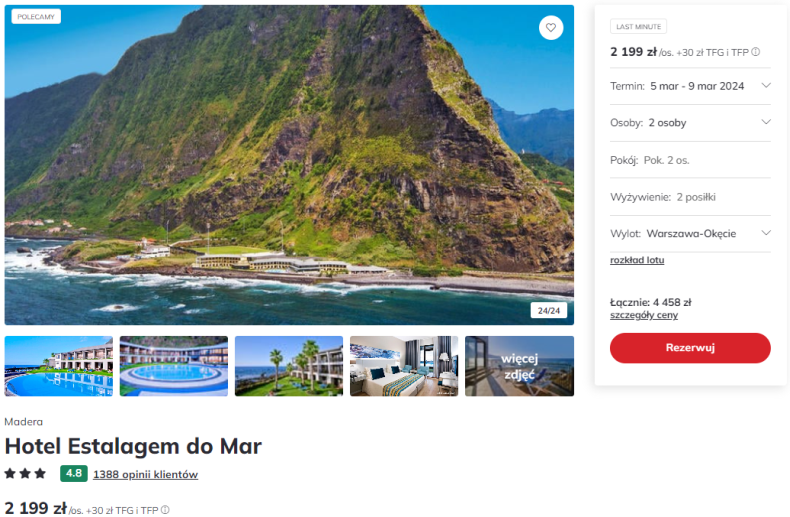
Task: Click the red Rezerwuj button
Action: [690, 348]
